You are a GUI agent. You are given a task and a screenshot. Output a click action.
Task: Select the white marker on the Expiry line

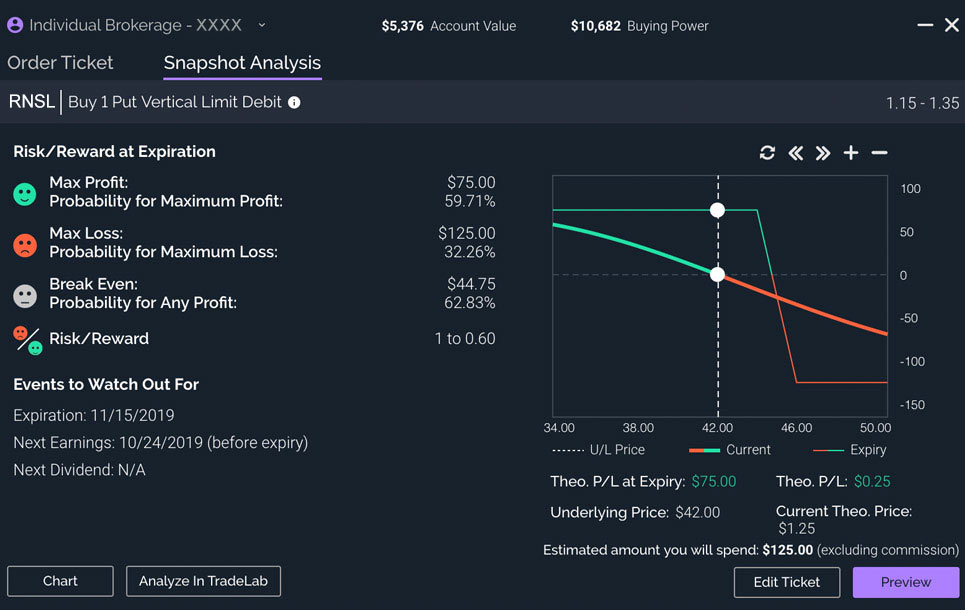pyautogui.click(x=718, y=210)
